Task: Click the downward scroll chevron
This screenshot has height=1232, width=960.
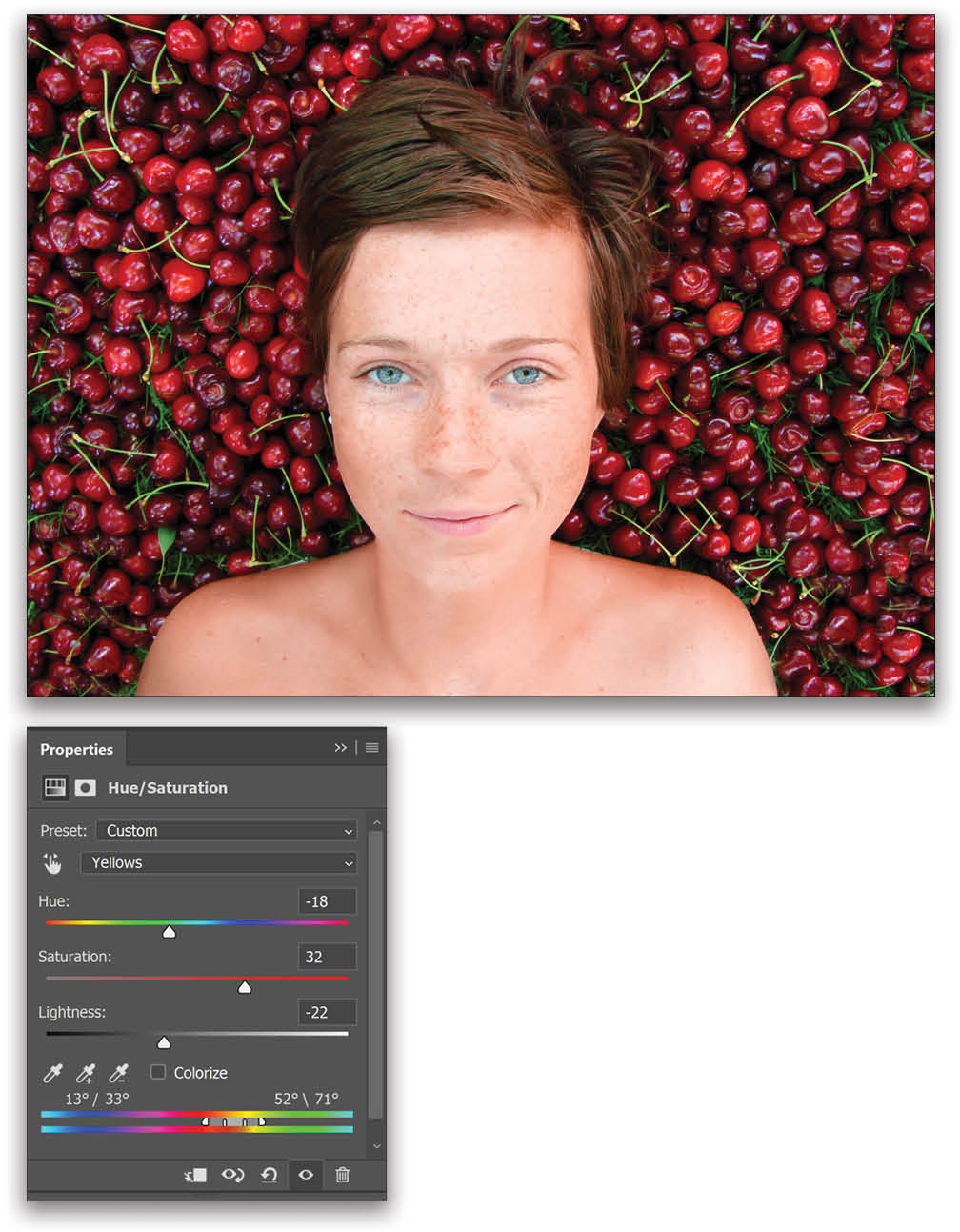Action: (x=377, y=1145)
